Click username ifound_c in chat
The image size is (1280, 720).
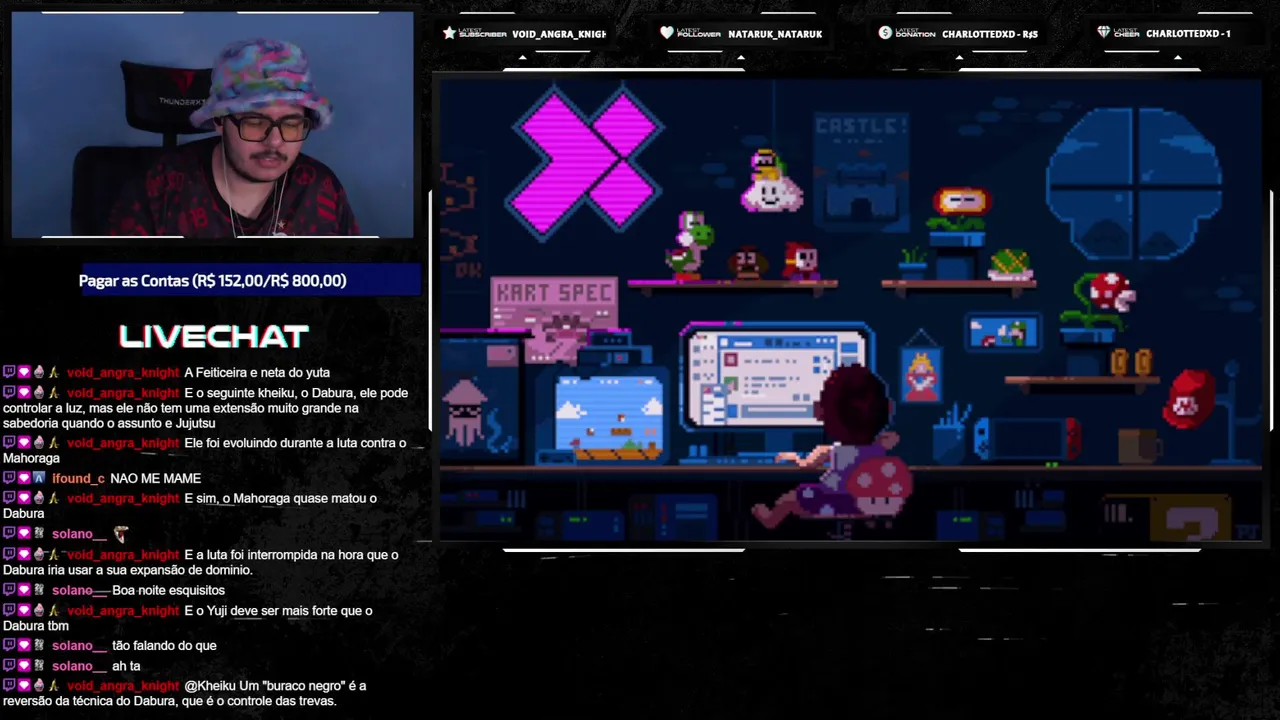(78, 479)
